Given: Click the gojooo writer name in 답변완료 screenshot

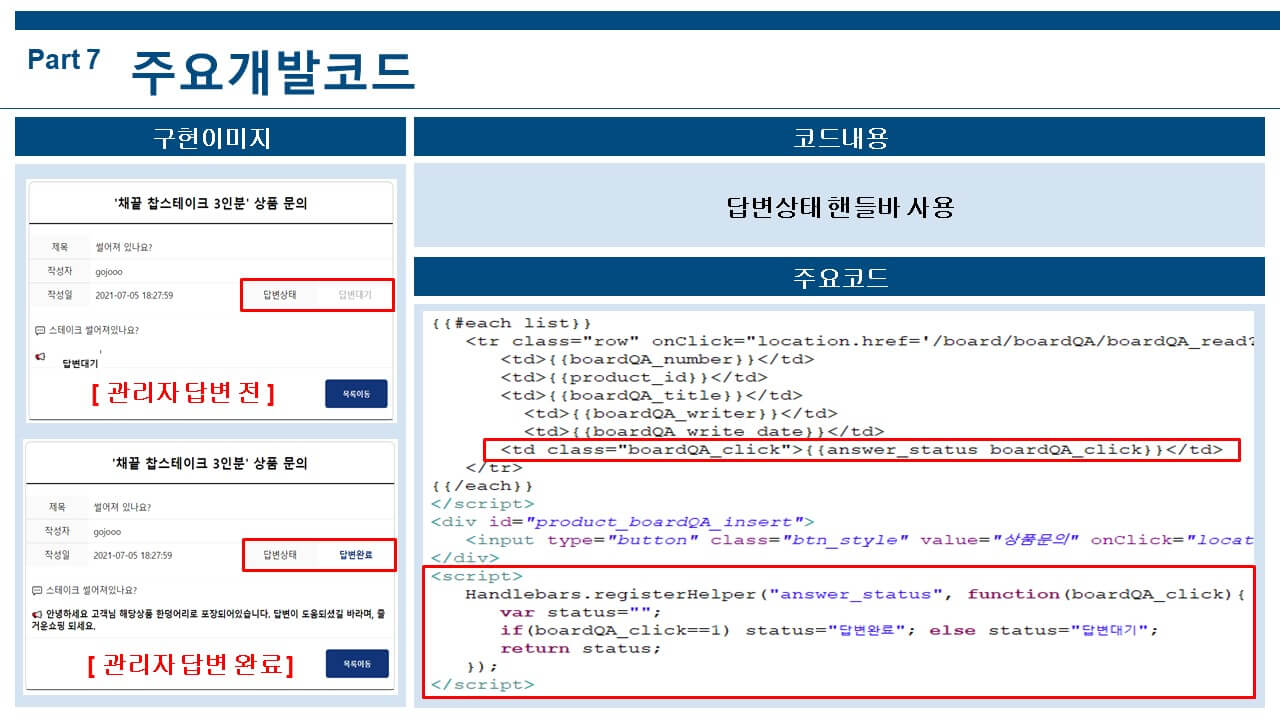Looking at the screenshot, I should 108,532.
